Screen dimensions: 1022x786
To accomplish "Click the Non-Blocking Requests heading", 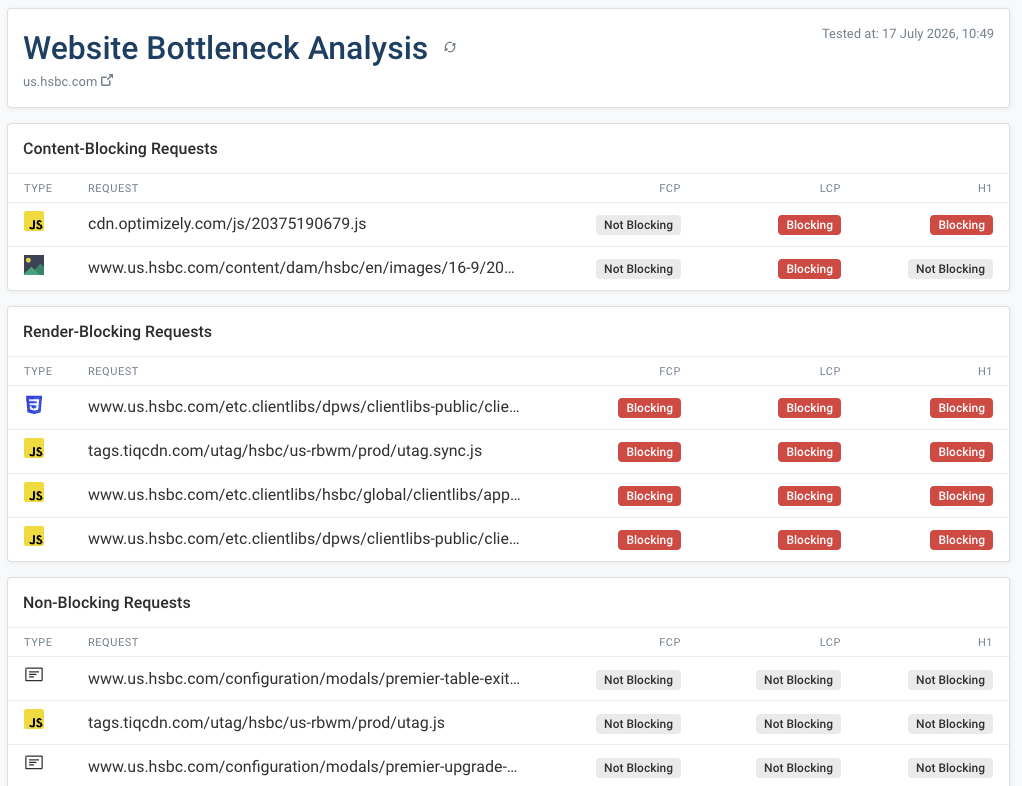I will 107,603.
